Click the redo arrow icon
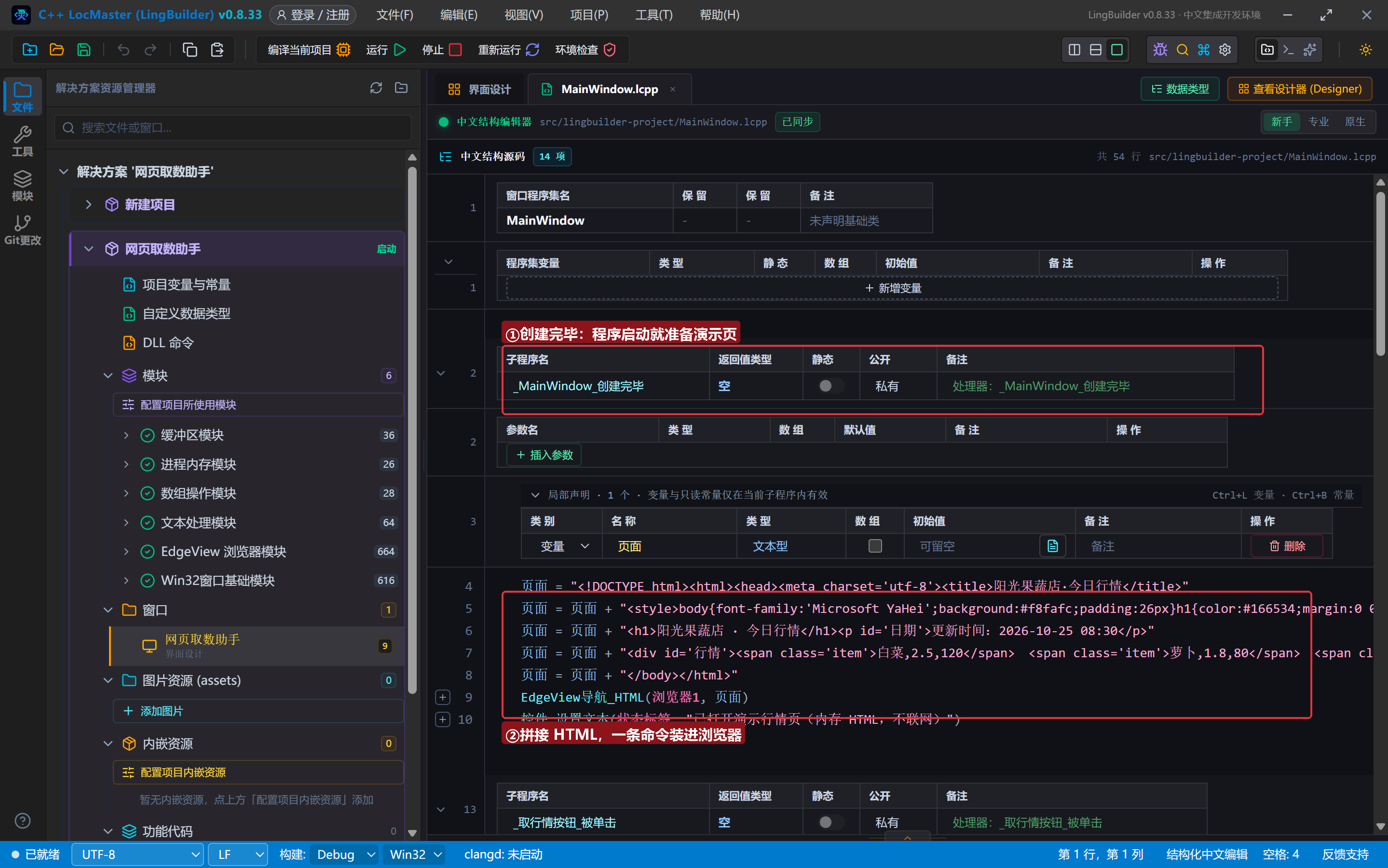 coord(150,50)
